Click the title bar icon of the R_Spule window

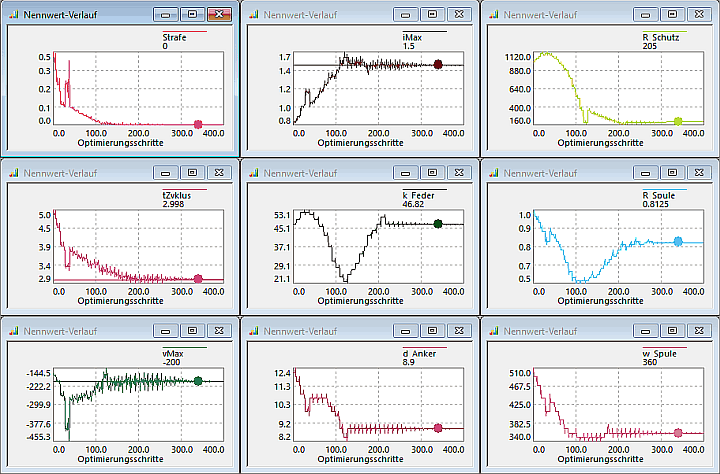pos(493,172)
